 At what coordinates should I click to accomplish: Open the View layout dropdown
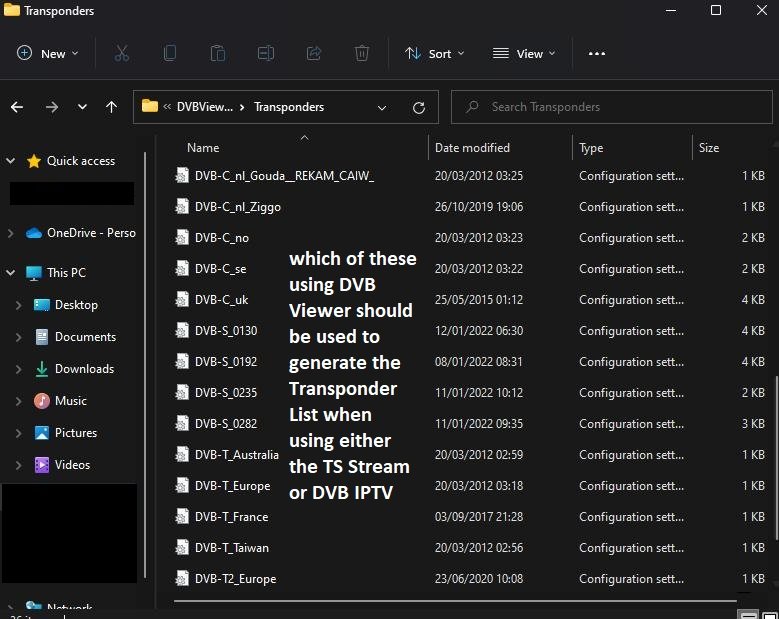point(524,54)
